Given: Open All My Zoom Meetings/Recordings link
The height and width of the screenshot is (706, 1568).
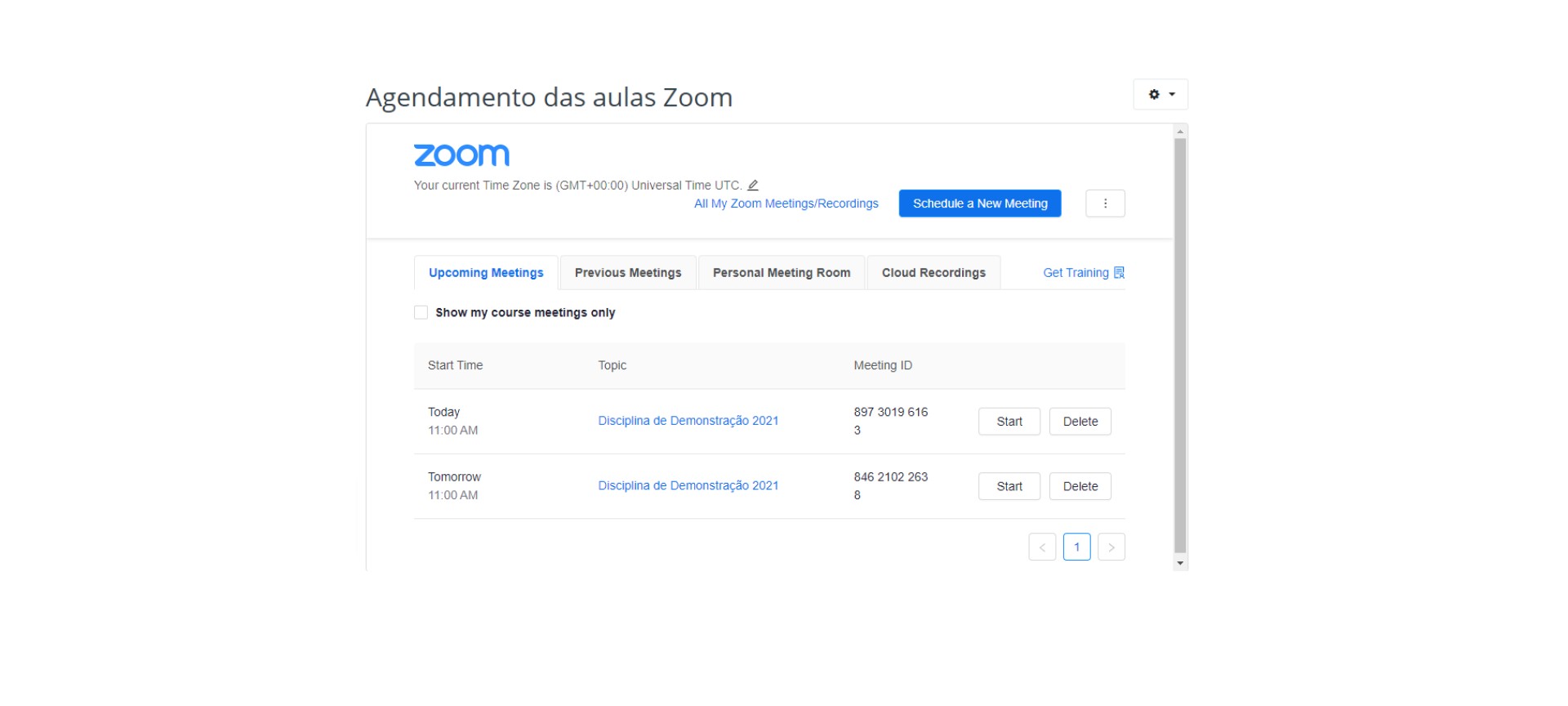Looking at the screenshot, I should pos(786,203).
